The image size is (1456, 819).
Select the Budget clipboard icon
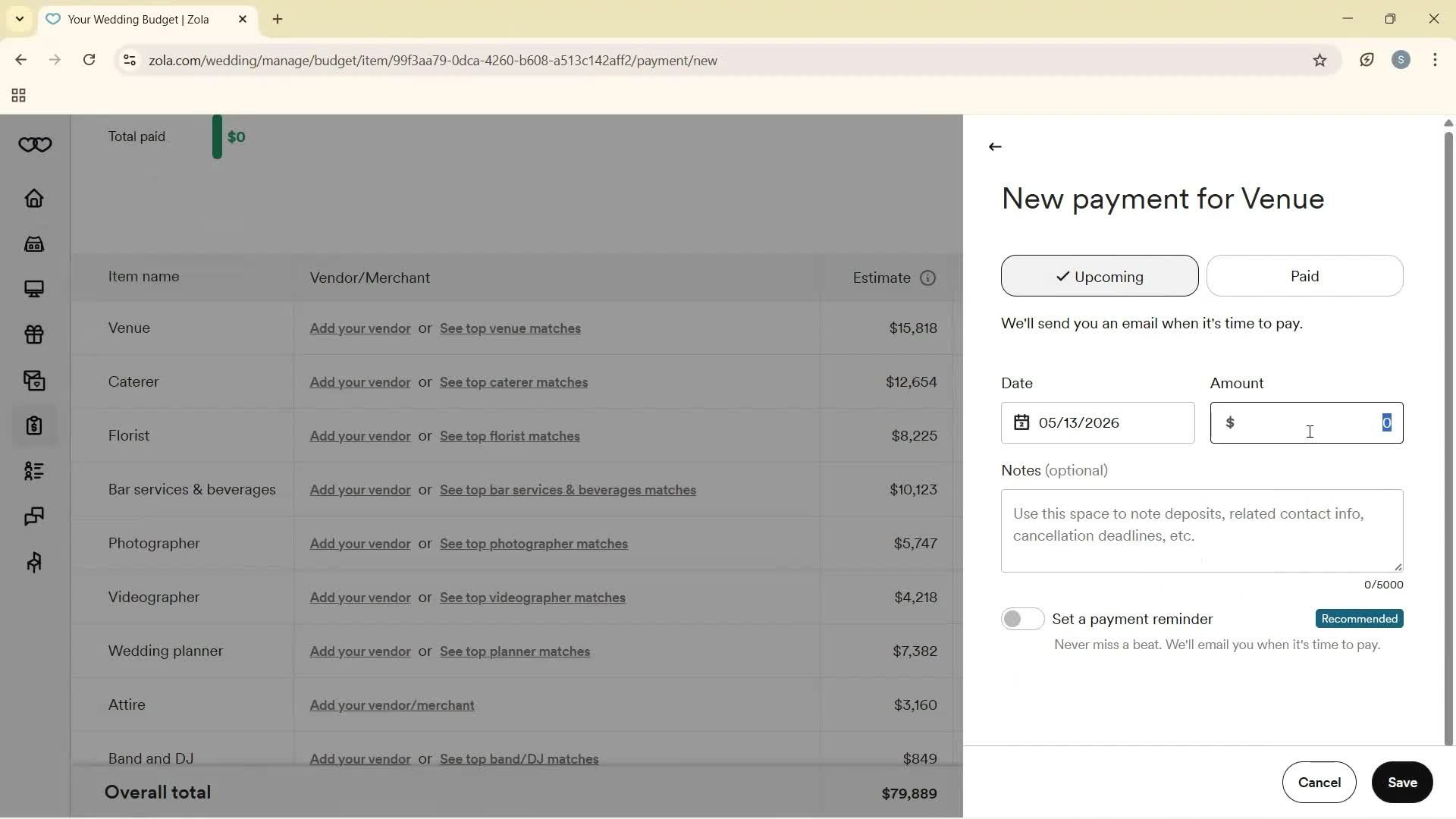click(34, 426)
